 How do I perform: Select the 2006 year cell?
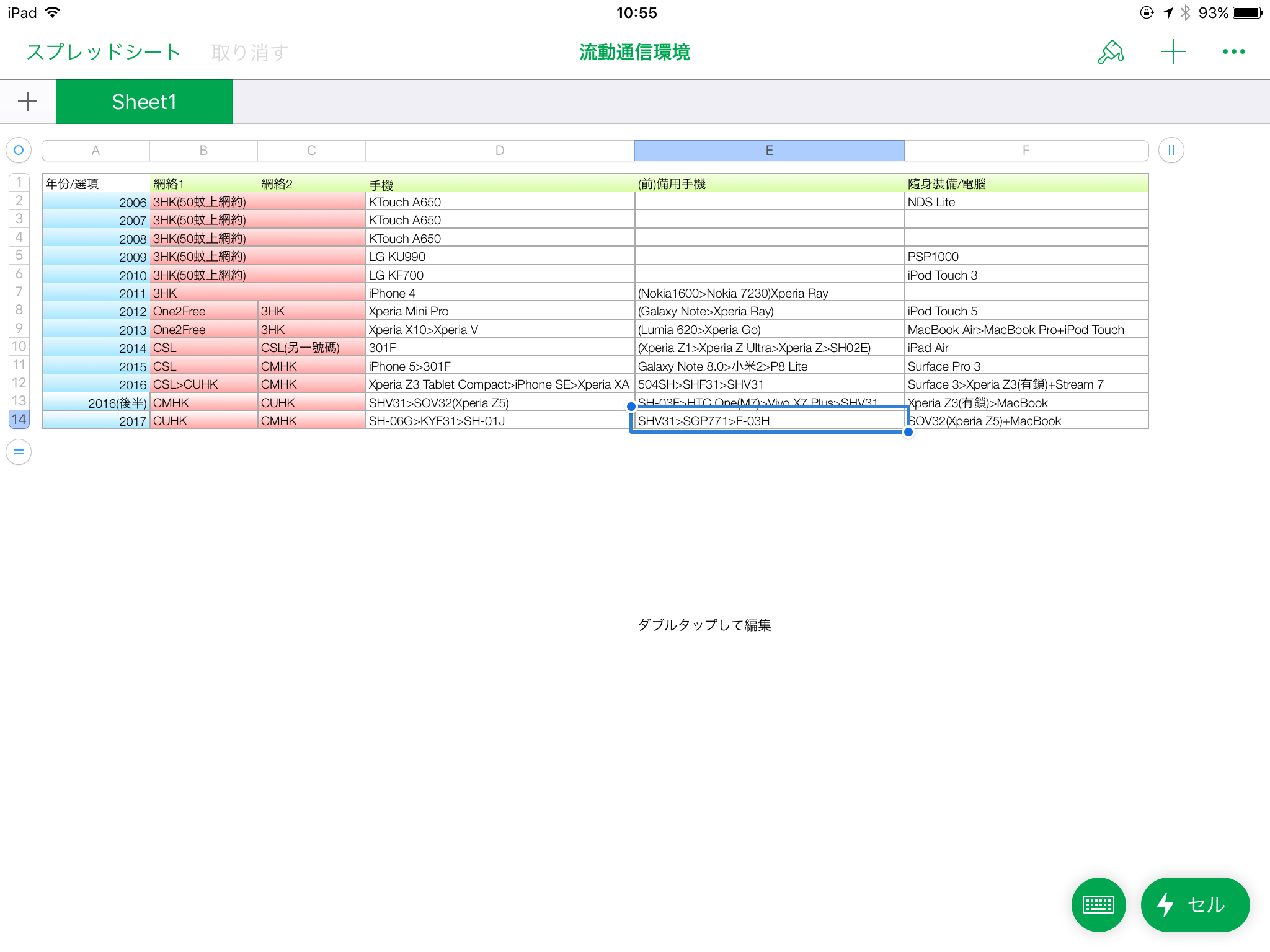click(95, 202)
